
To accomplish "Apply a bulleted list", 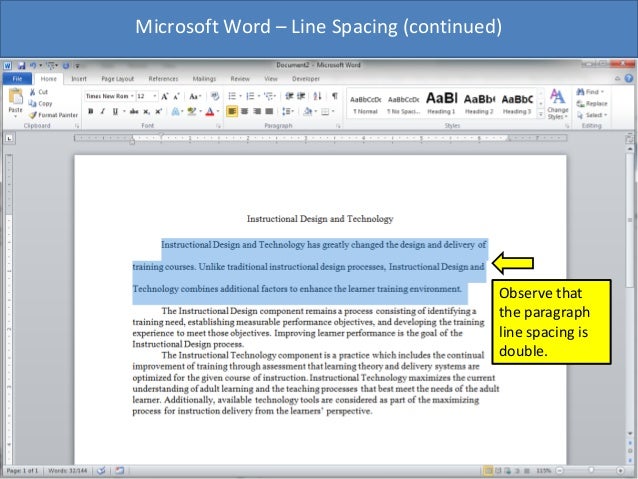I will pos(232,96).
